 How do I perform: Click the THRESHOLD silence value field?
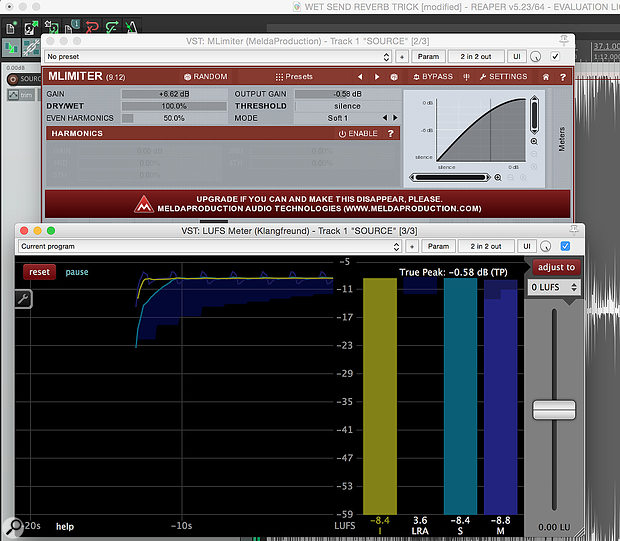347,106
